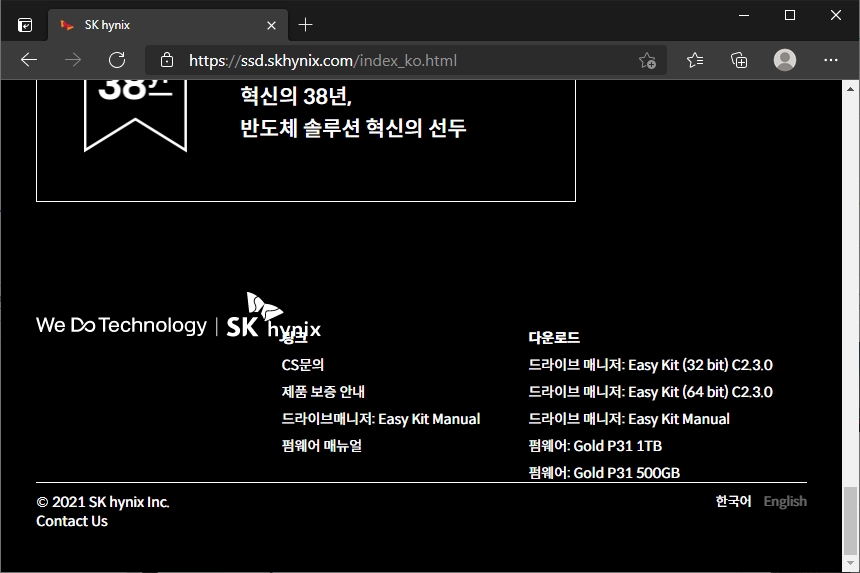Viewport: 860px width, 573px height.
Task: Go back to the previous page
Action: [29, 60]
